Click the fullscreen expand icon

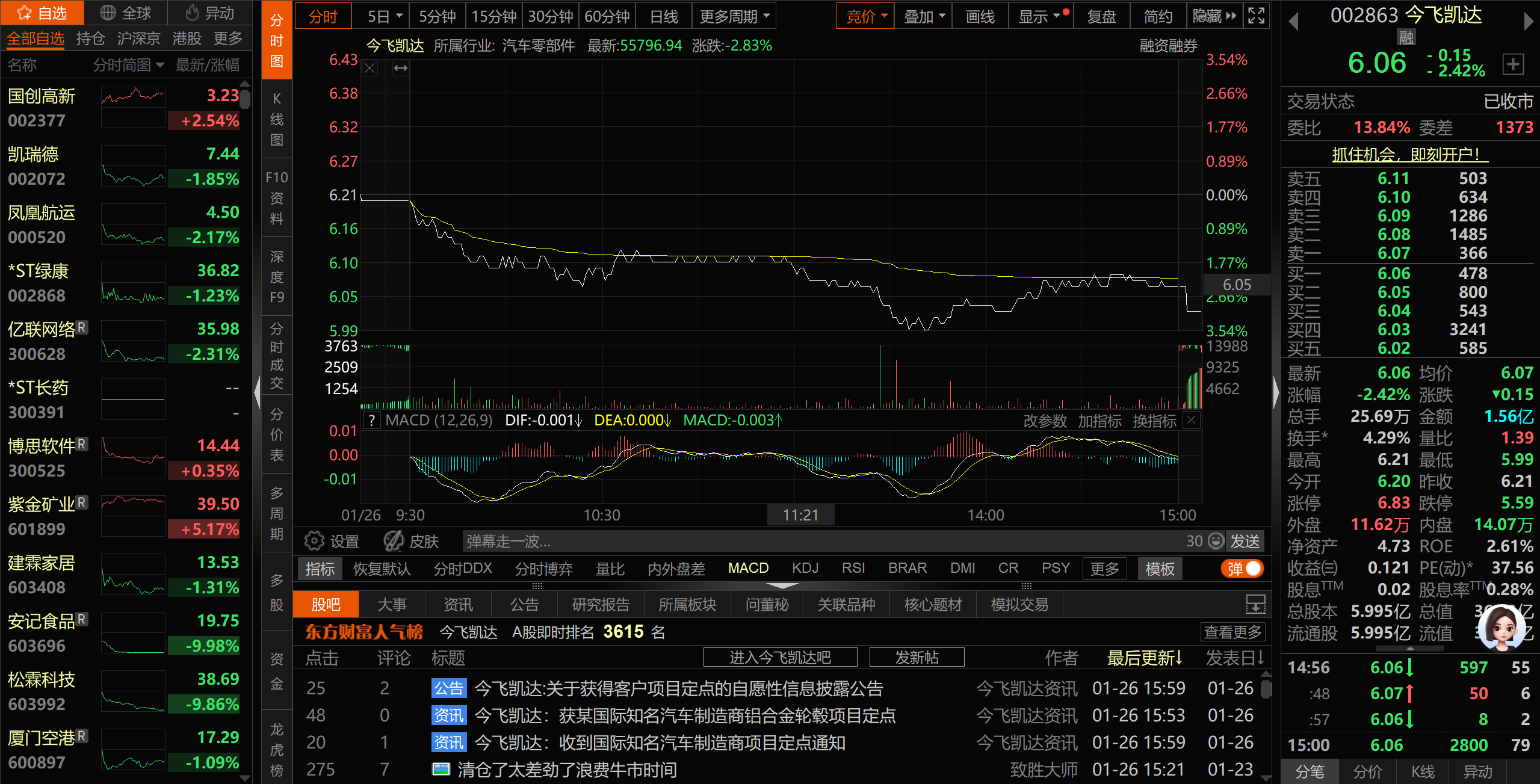coord(1256,16)
